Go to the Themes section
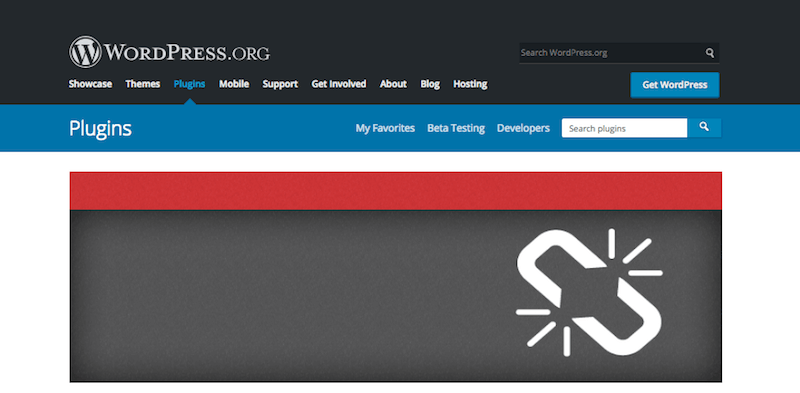The image size is (800, 393). (143, 84)
